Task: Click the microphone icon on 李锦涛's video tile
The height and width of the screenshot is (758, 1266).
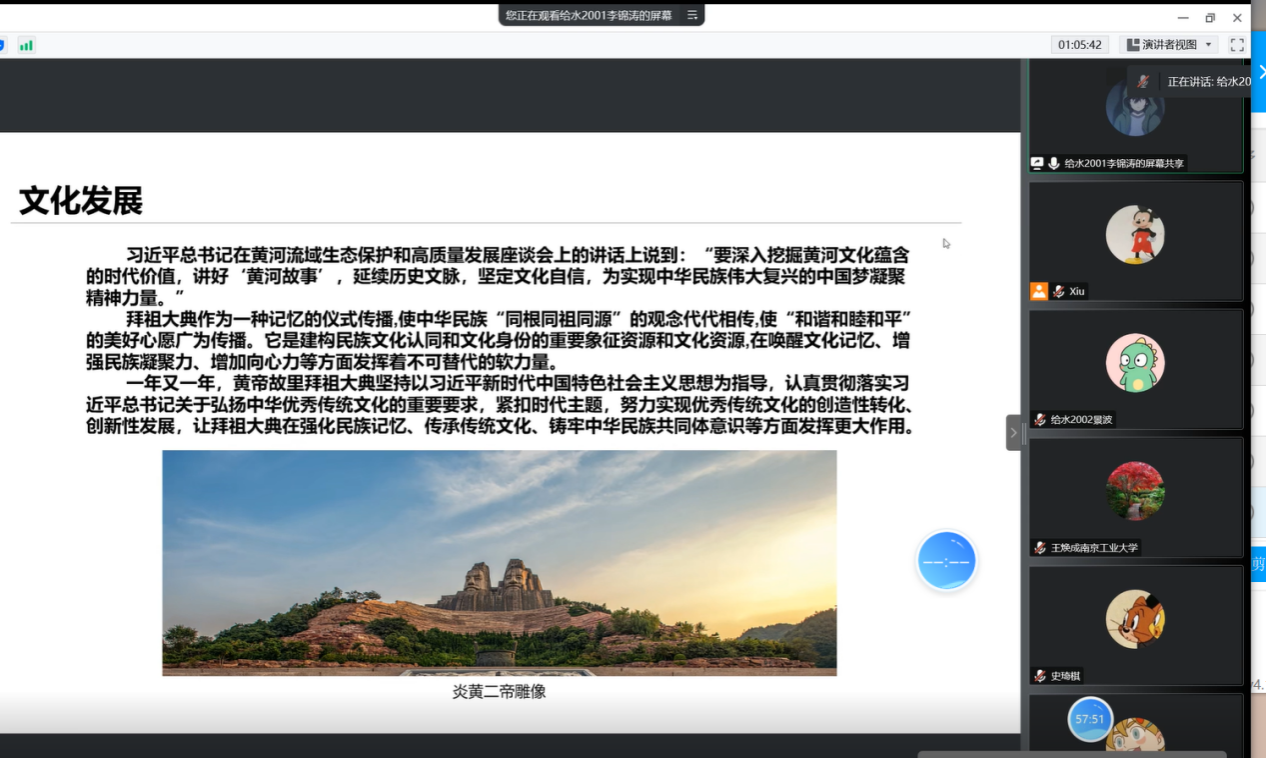Action: [x=1054, y=163]
